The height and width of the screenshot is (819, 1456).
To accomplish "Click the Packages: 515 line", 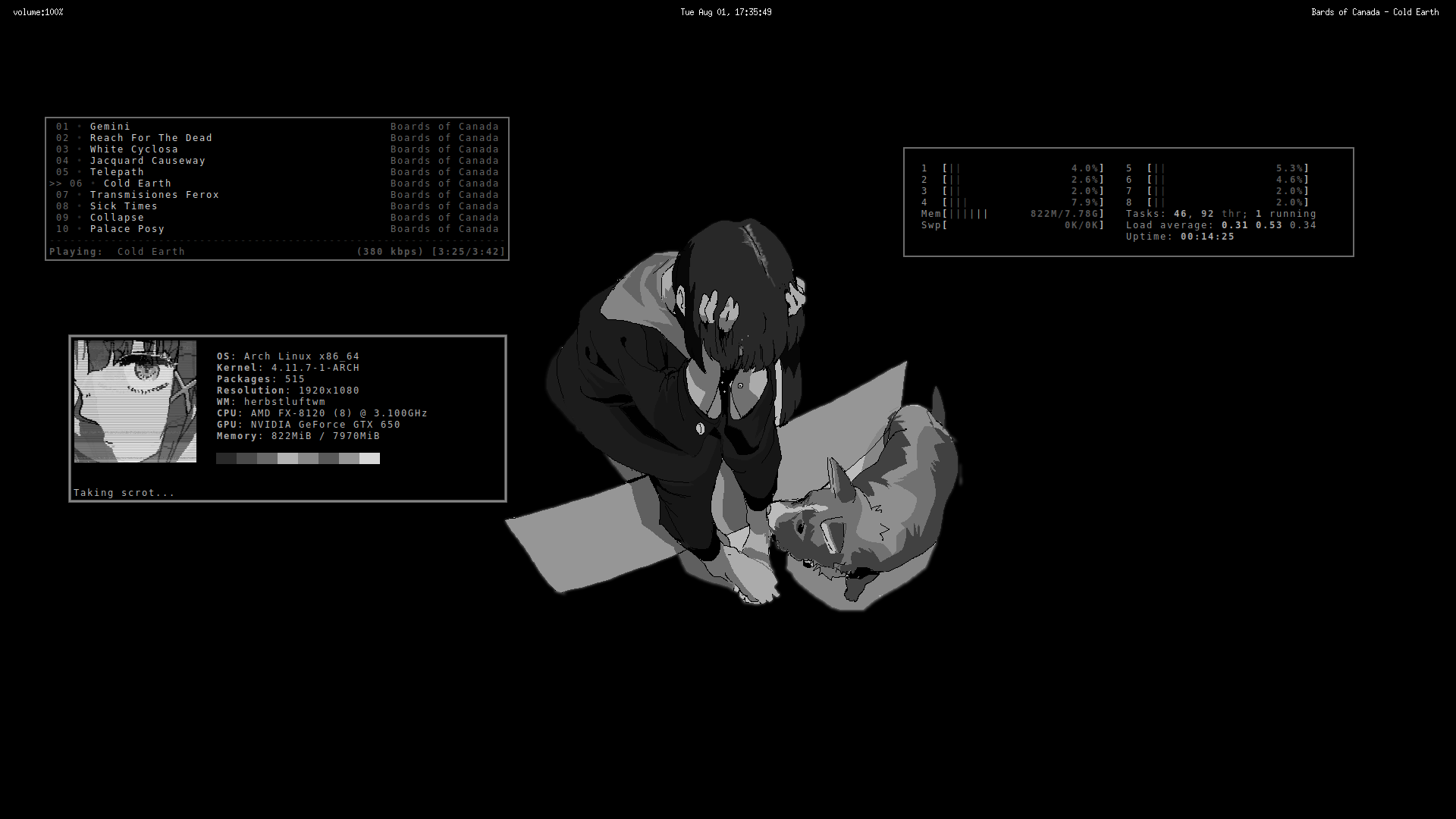I will click(261, 379).
